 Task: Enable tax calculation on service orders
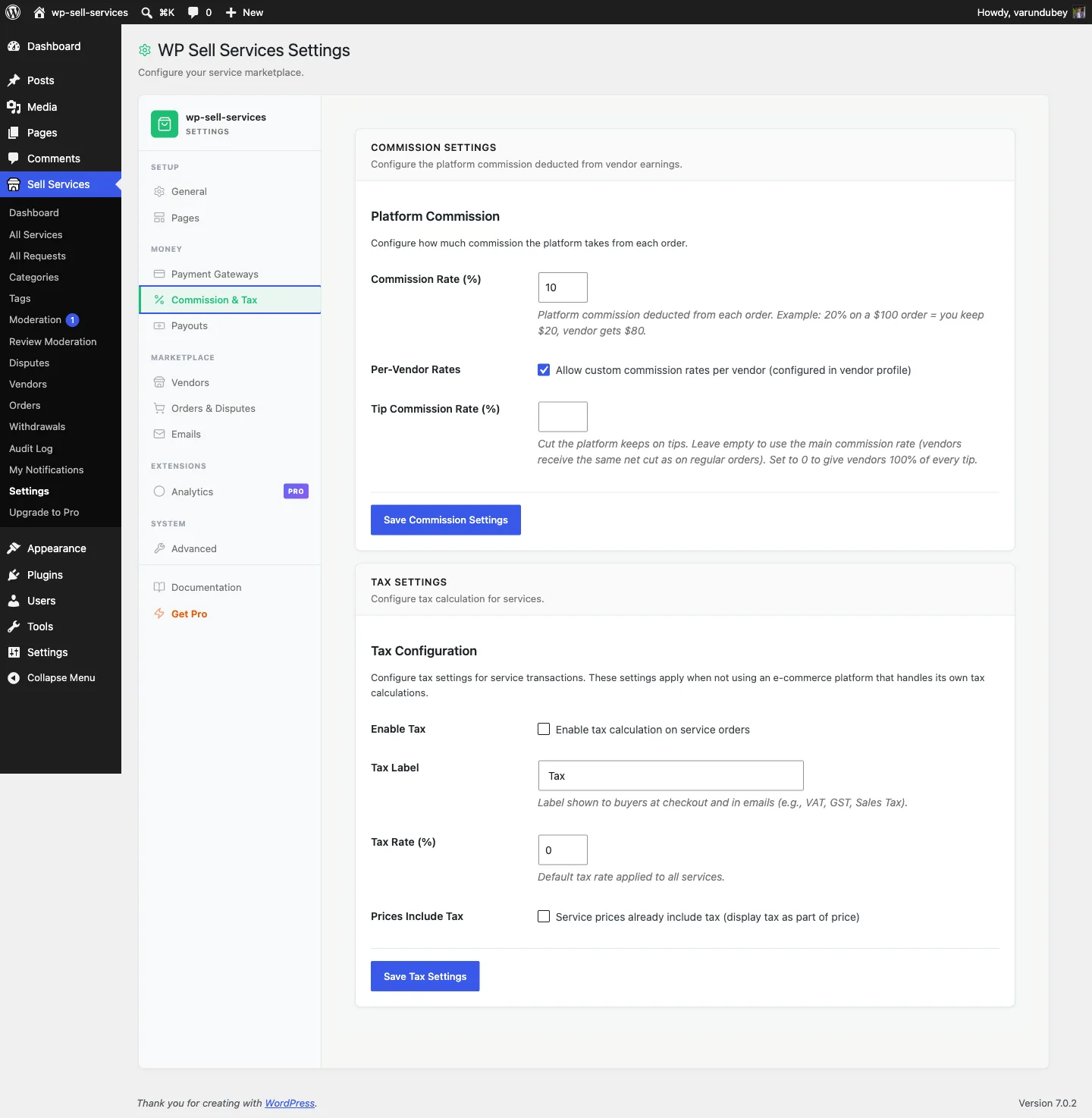[x=544, y=730]
